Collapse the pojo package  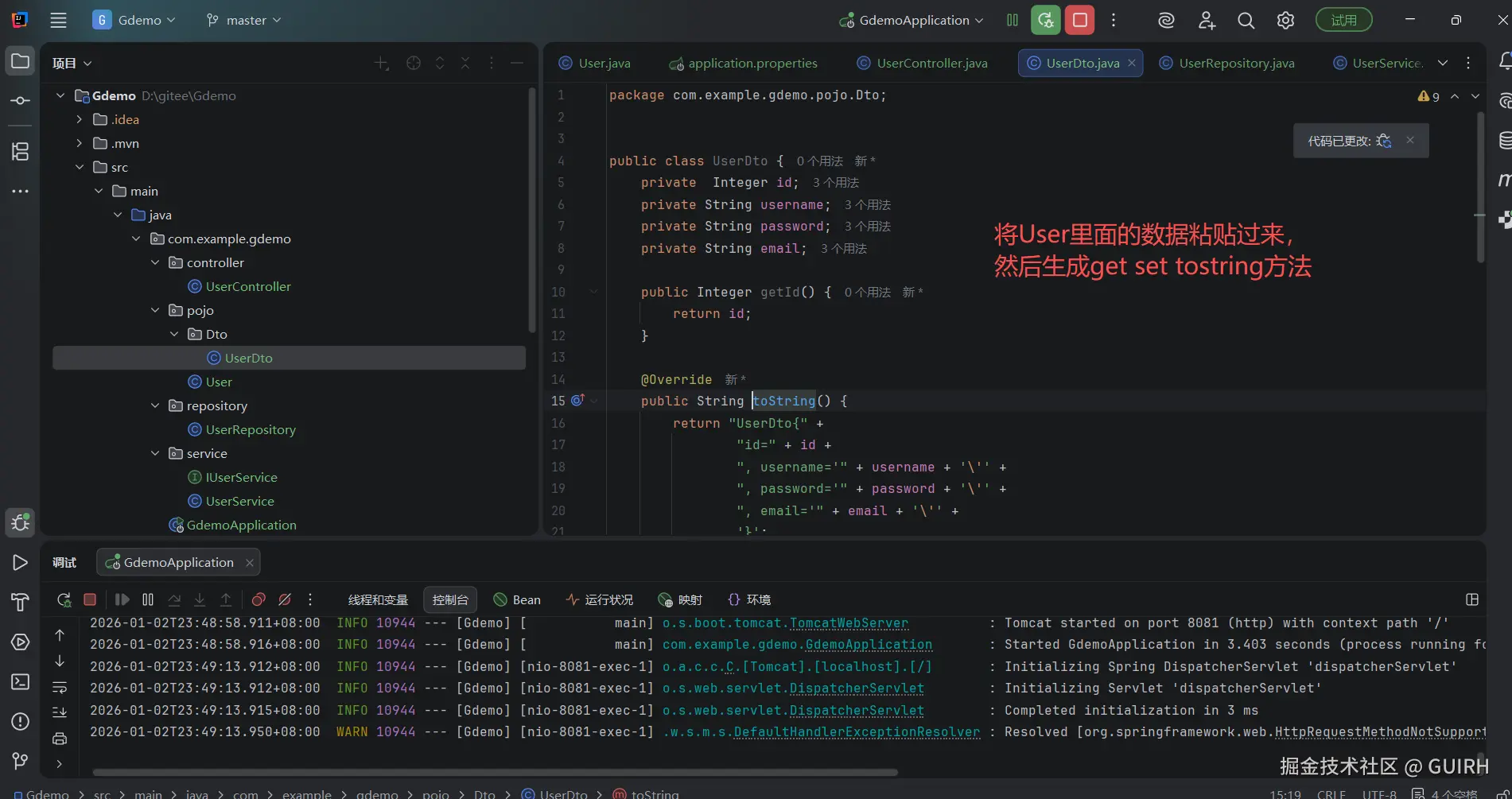(x=155, y=310)
